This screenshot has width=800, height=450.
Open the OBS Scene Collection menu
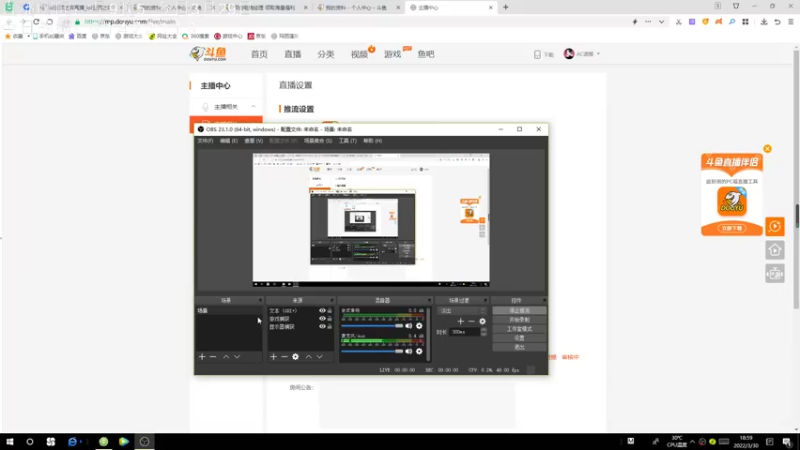318,141
